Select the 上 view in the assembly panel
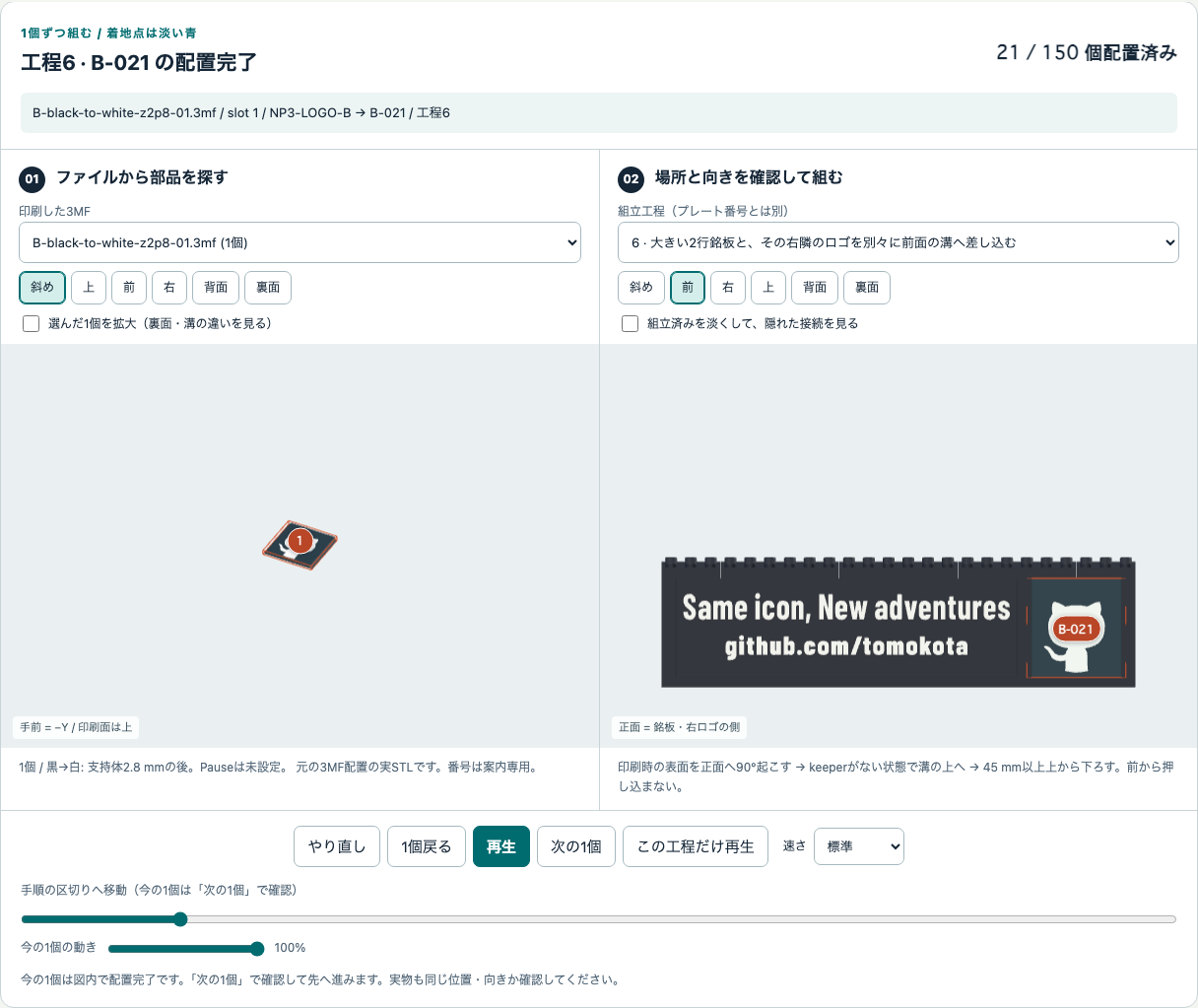1198x1008 pixels. 768,288
